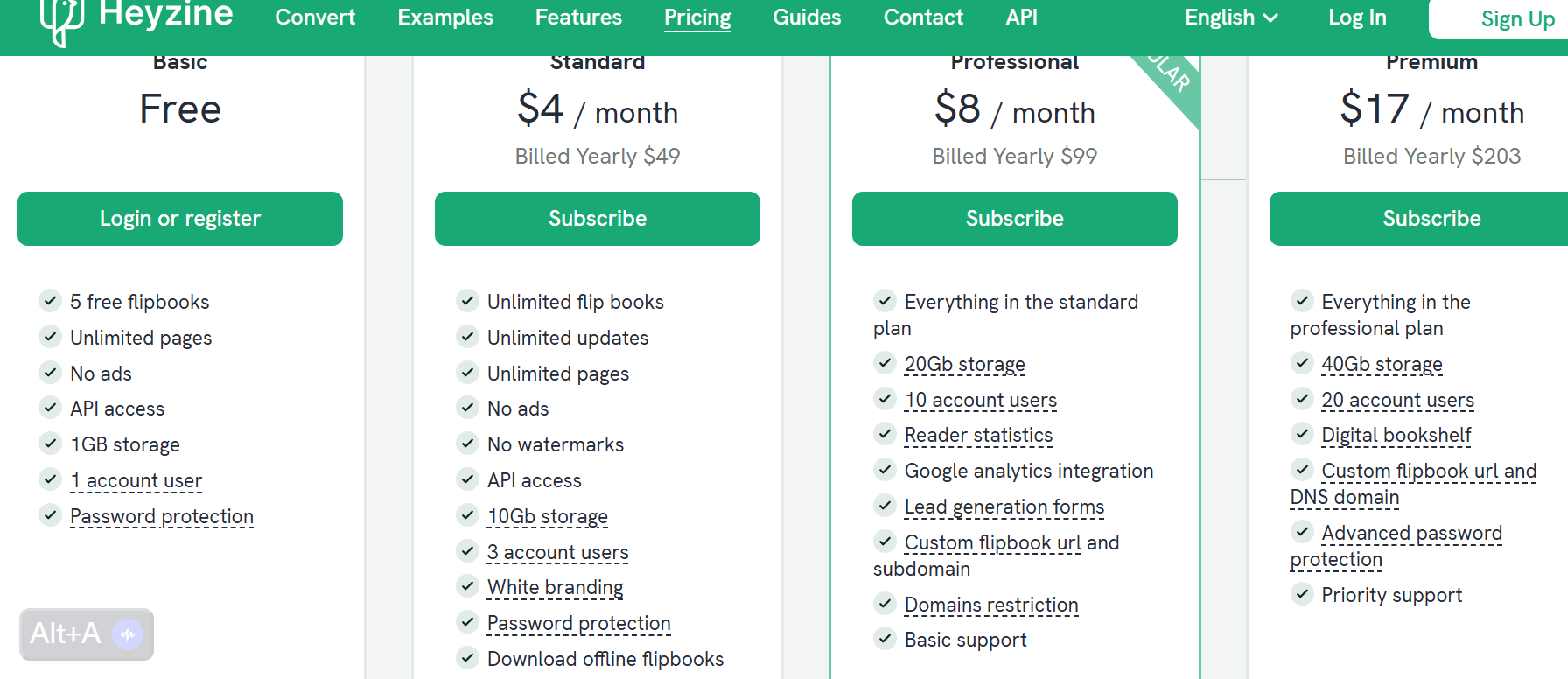1568x679 pixels.
Task: Click the Heyzine bird logo icon
Action: click(61, 19)
